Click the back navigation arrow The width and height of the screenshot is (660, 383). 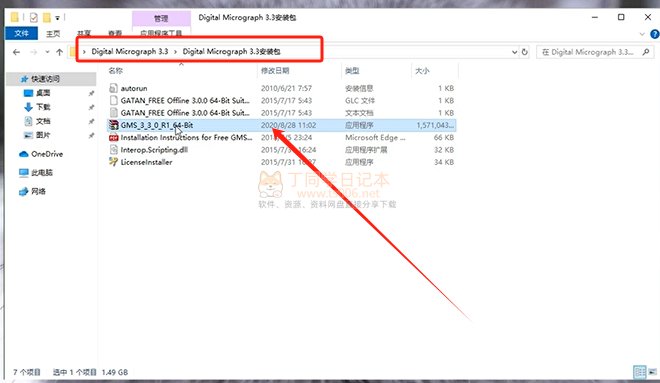(16, 52)
